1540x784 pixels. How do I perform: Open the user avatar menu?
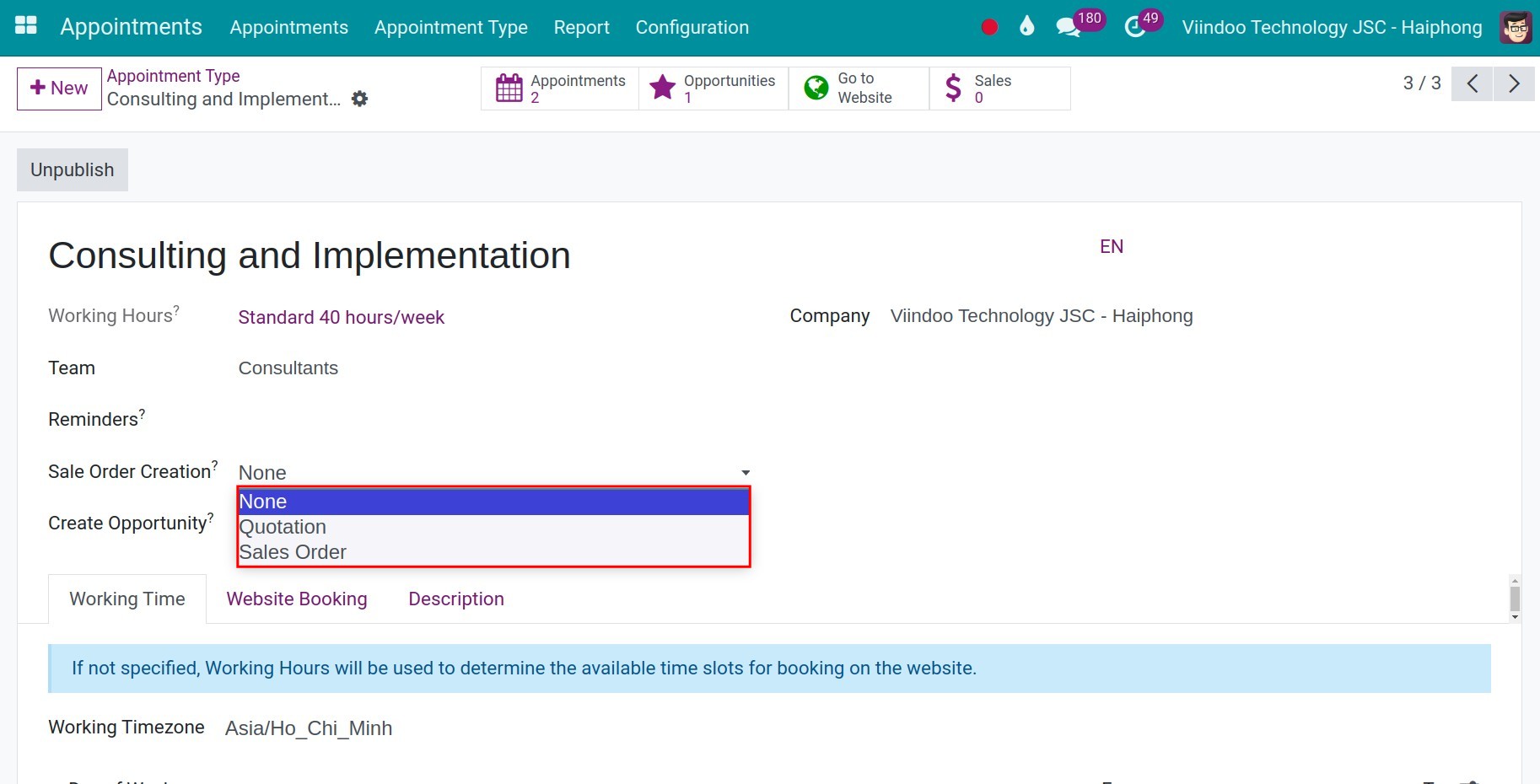[x=1516, y=27]
